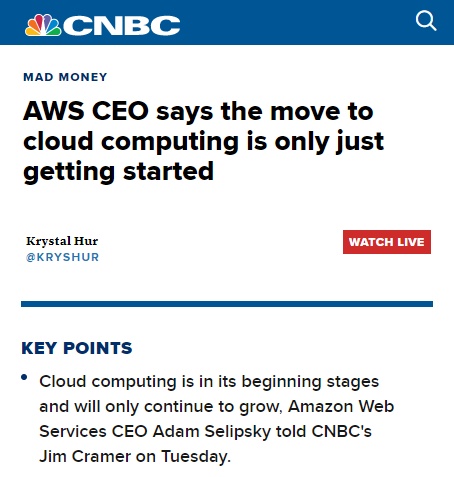The height and width of the screenshot is (477, 454).
Task: Click the WATCH LIVE button
Action: (387, 242)
